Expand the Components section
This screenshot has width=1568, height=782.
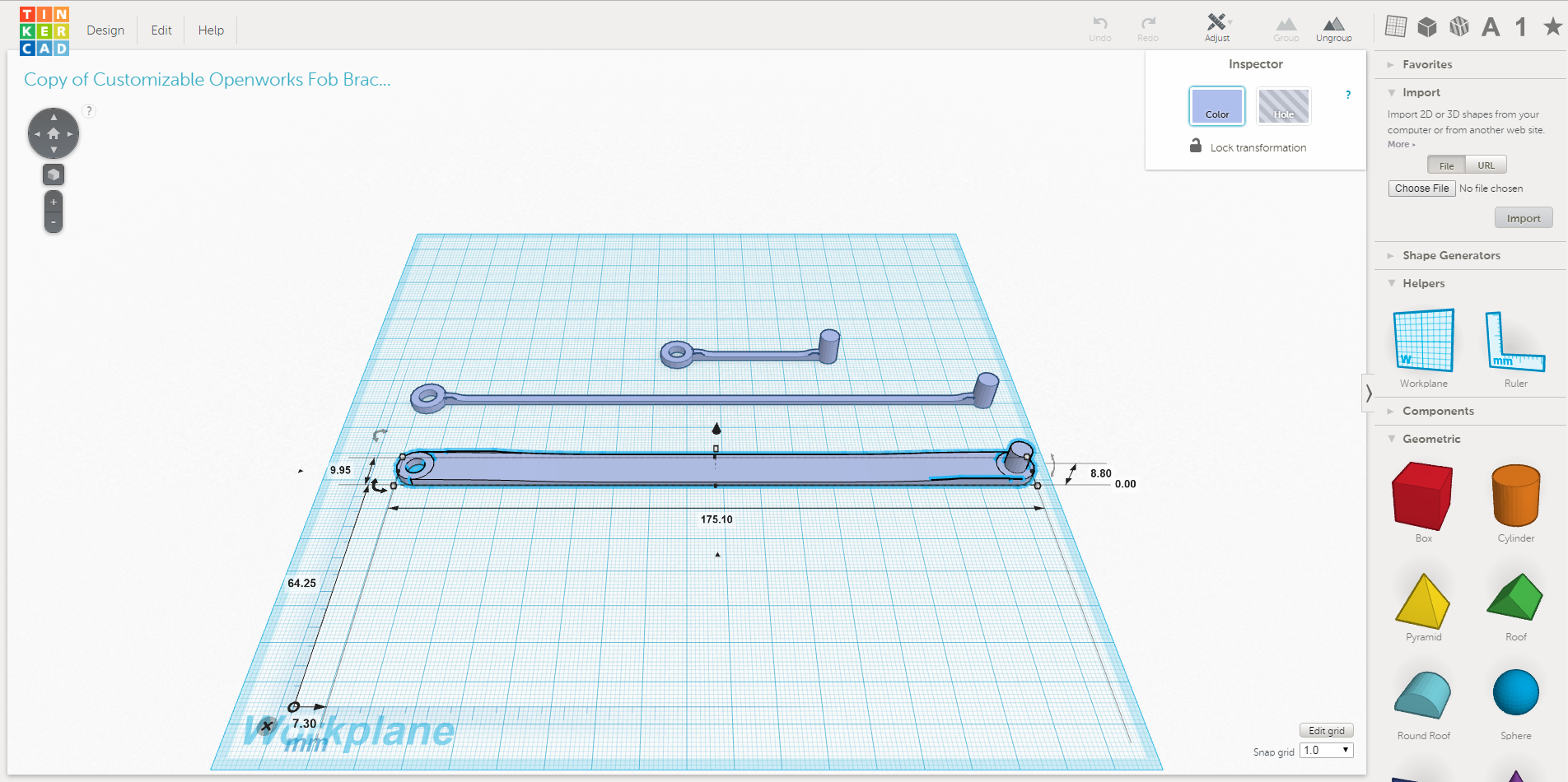[x=1438, y=411]
